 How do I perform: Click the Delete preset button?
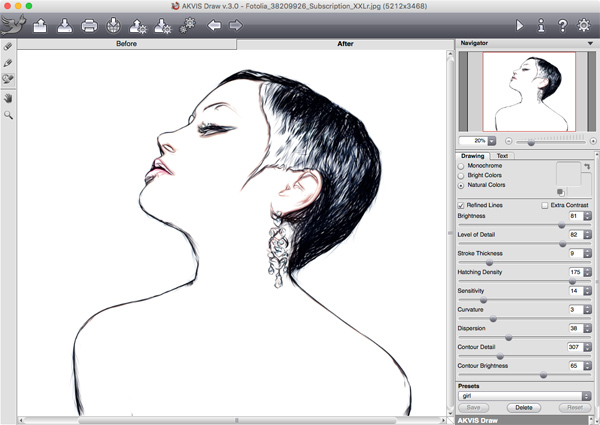523,408
